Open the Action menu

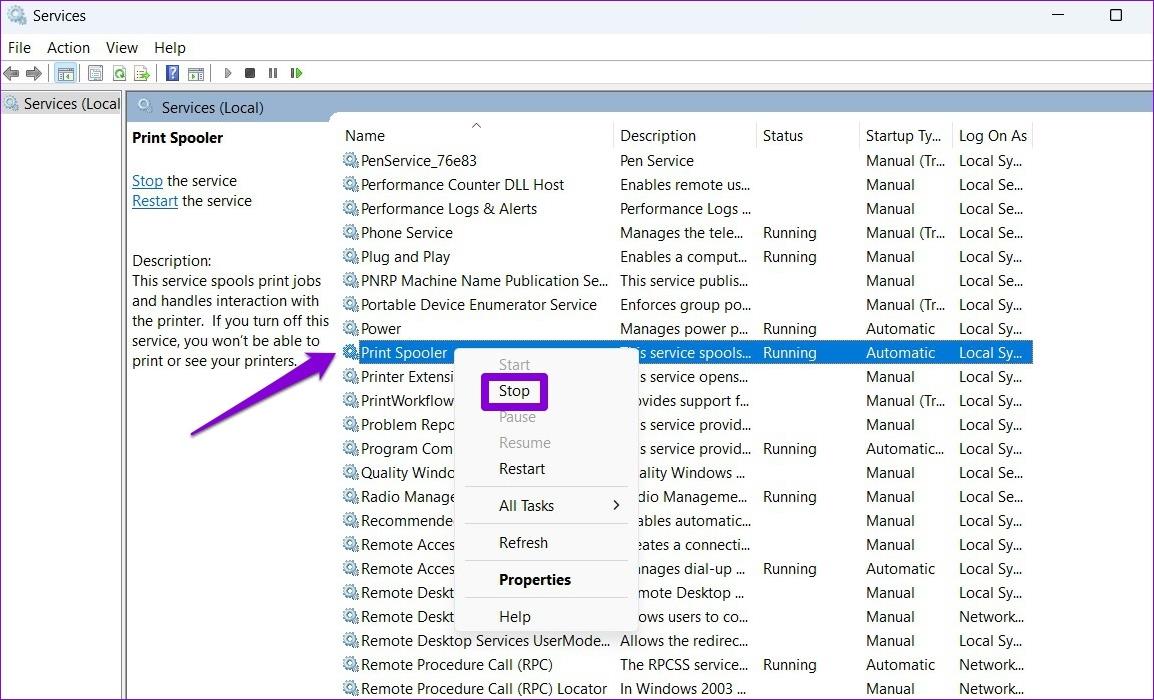point(68,47)
